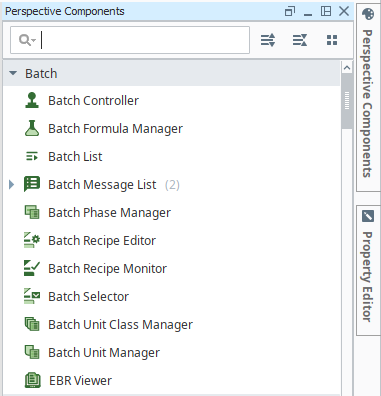Expand the Batch Message List variants
Screen dimensions: 381x396
click(x=11, y=184)
